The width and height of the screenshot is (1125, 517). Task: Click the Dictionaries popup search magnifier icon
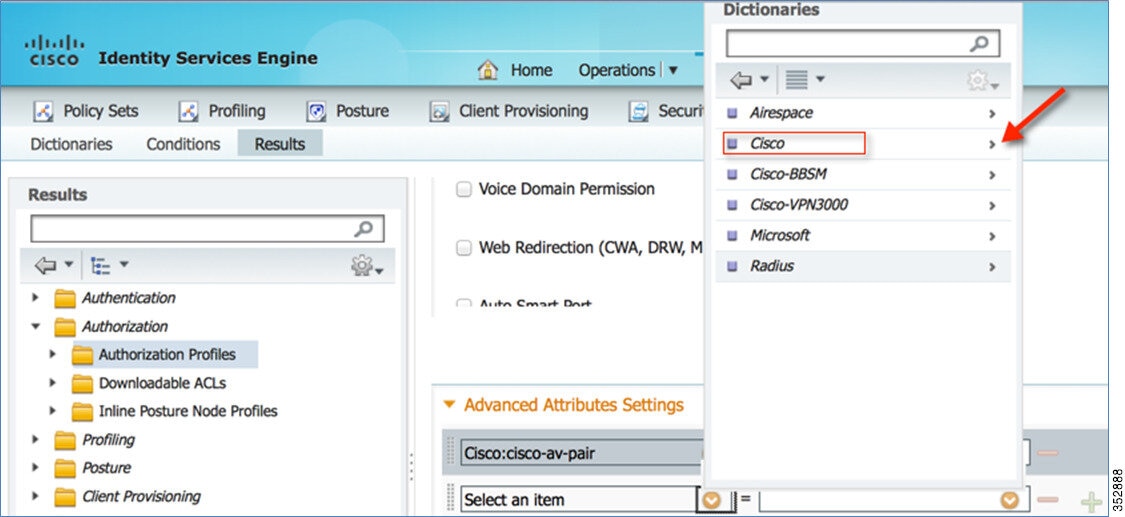pyautogui.click(x=979, y=44)
